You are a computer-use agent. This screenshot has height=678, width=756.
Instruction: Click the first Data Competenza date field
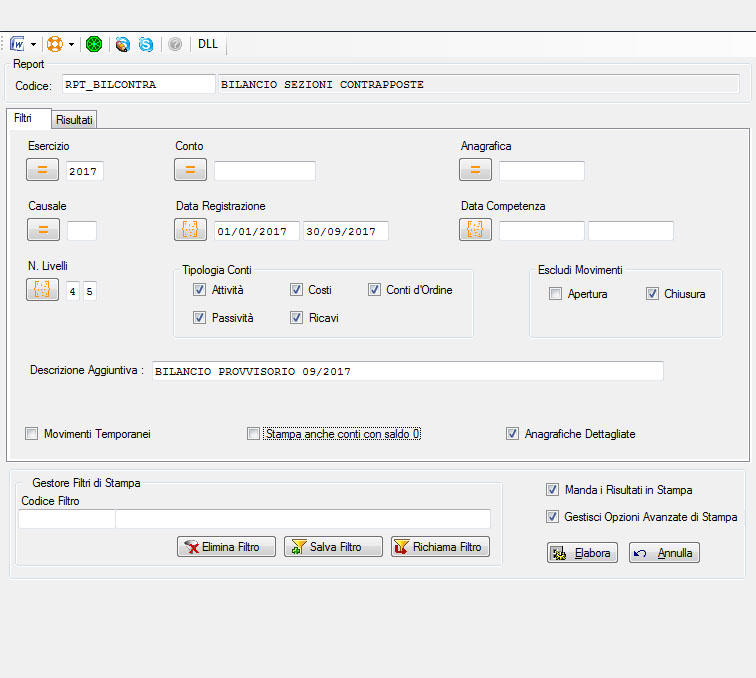coord(542,231)
